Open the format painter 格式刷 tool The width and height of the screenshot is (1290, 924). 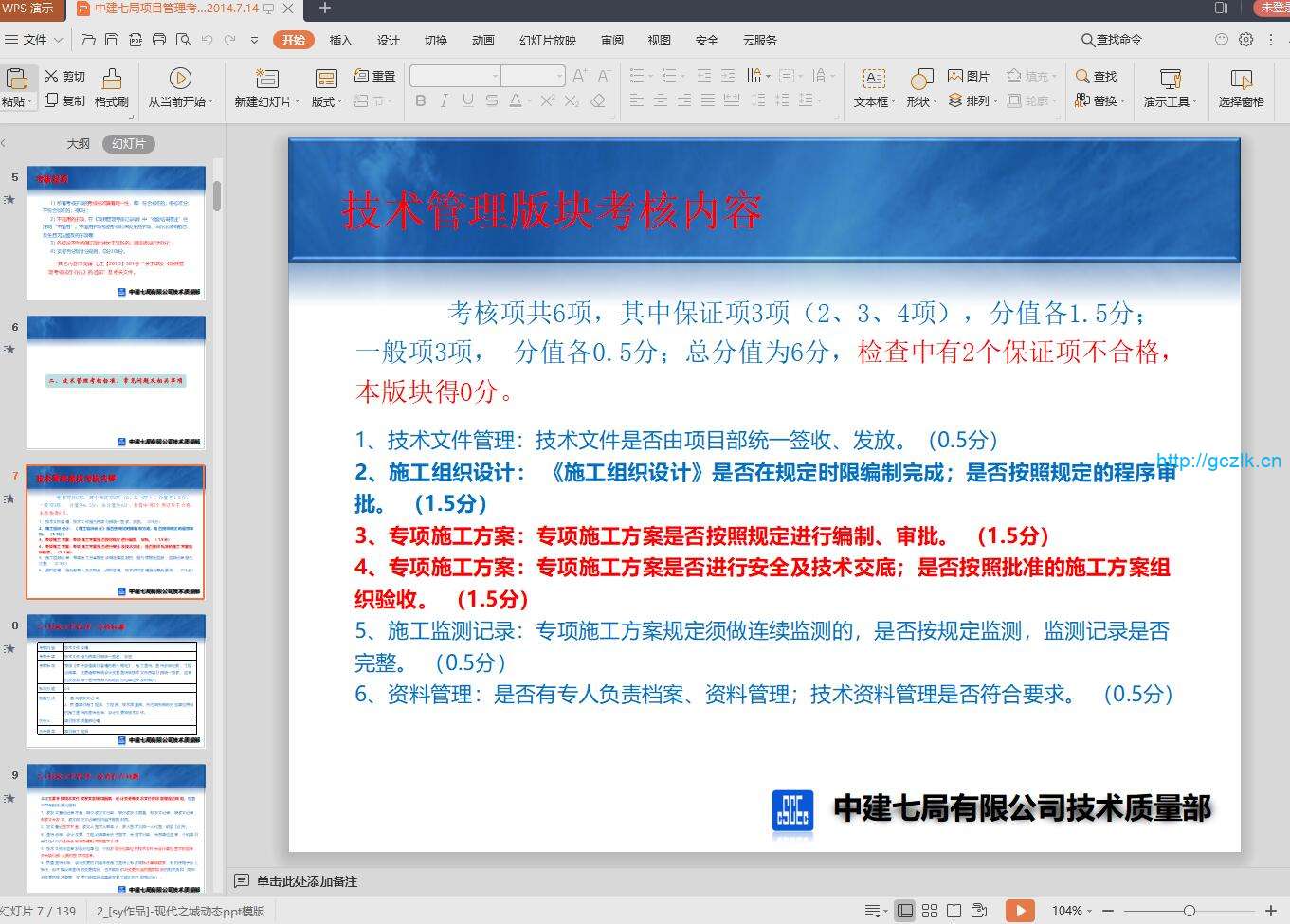111,85
